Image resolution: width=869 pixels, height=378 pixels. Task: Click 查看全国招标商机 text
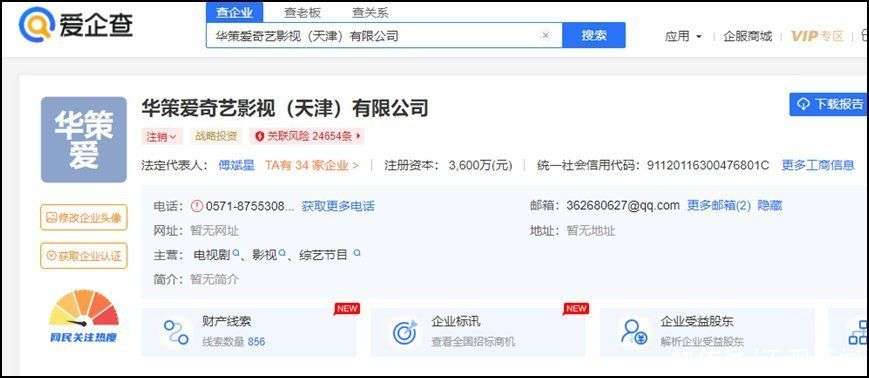coord(473,341)
